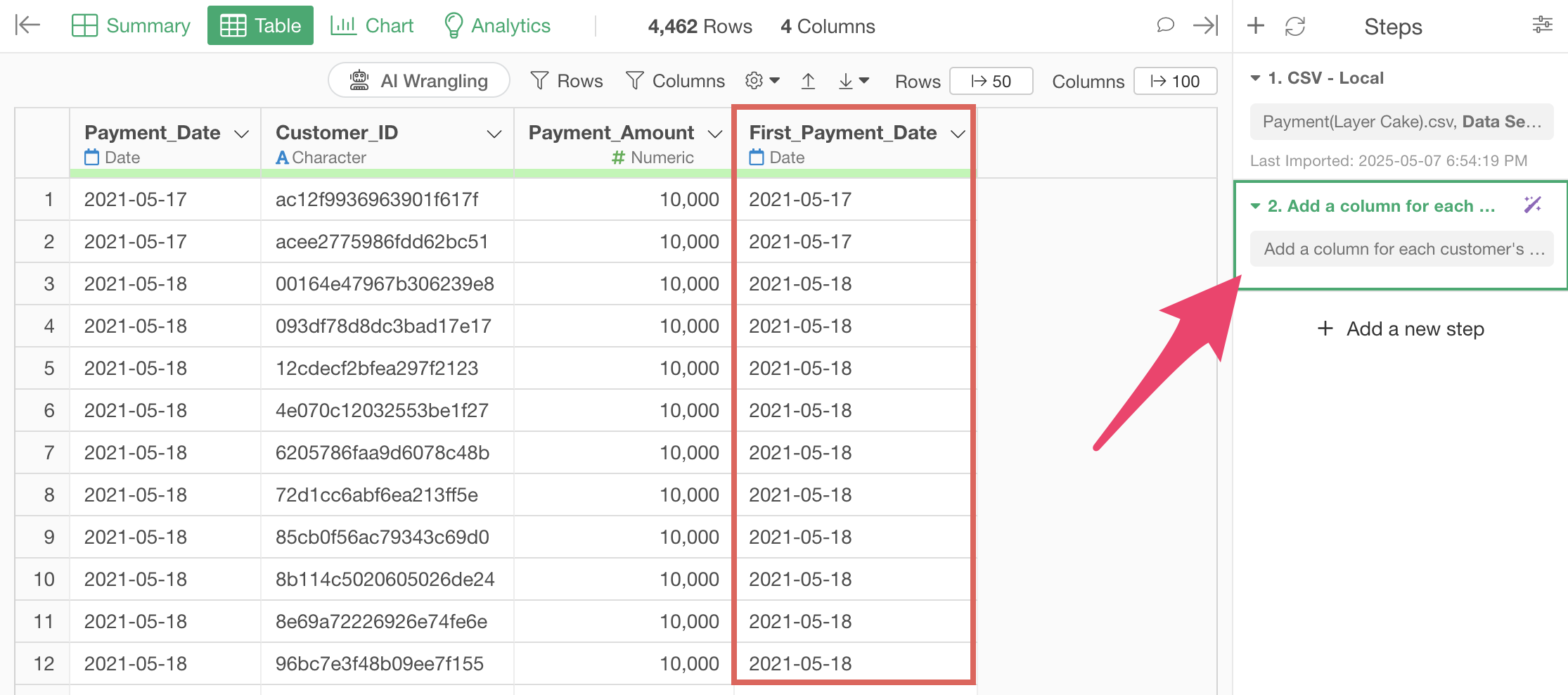
Task: Open the download arrow dropdown menu
Action: [x=854, y=82]
